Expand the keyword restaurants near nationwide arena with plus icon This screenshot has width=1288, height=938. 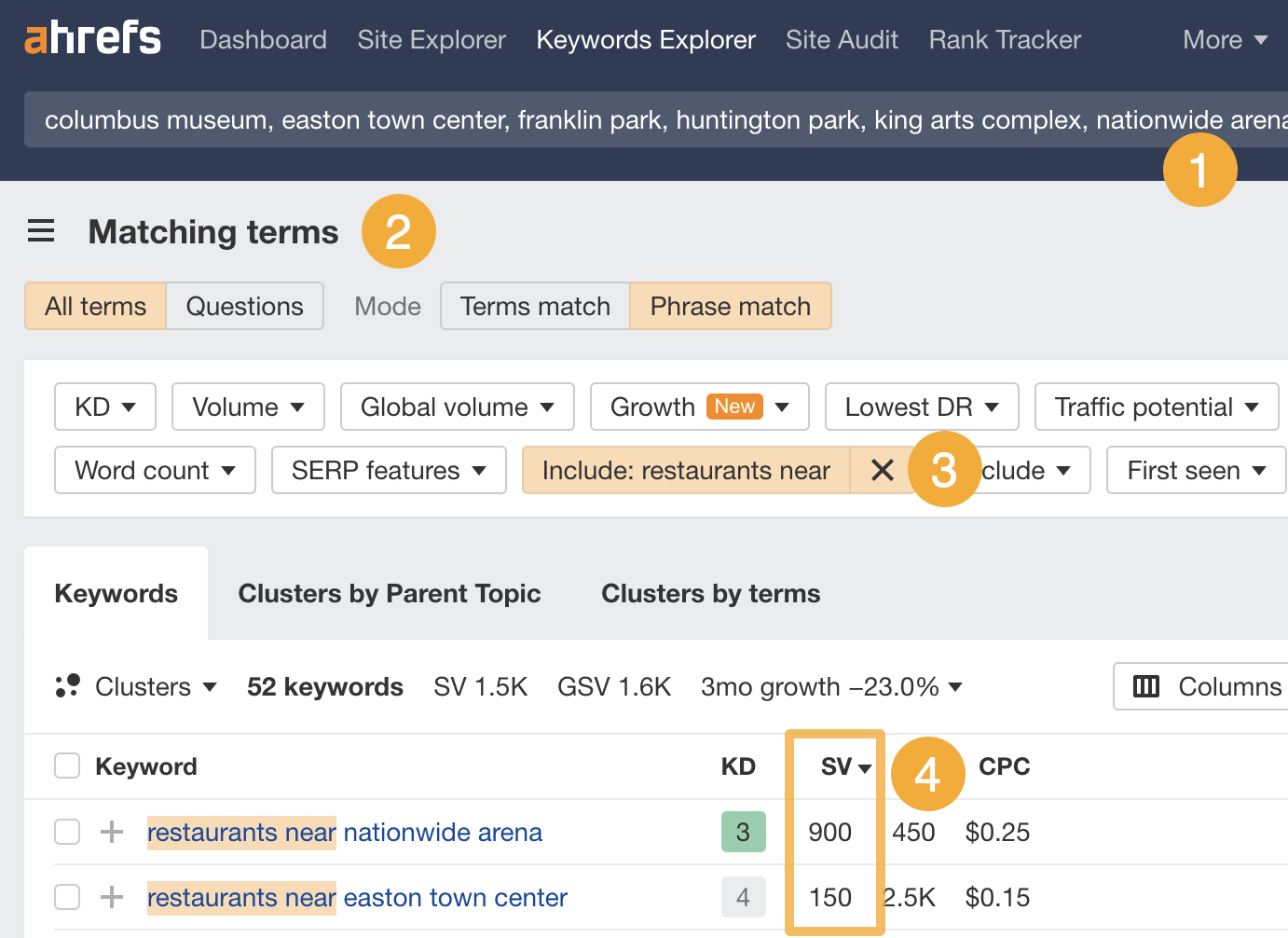[x=111, y=832]
